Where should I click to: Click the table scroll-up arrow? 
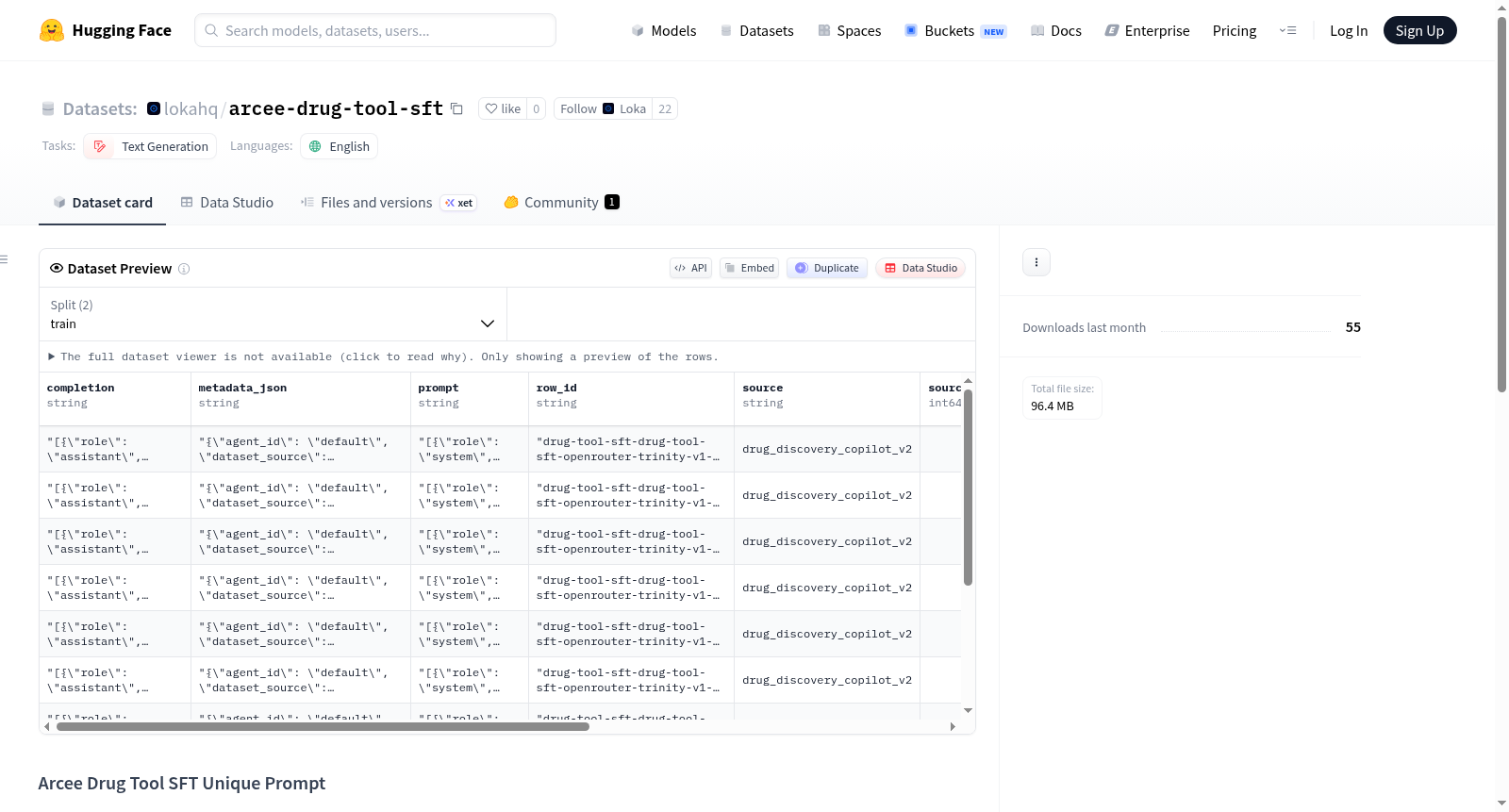click(968, 381)
